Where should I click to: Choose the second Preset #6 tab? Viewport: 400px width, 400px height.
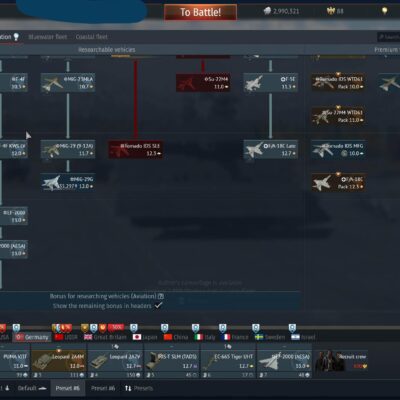(103, 388)
